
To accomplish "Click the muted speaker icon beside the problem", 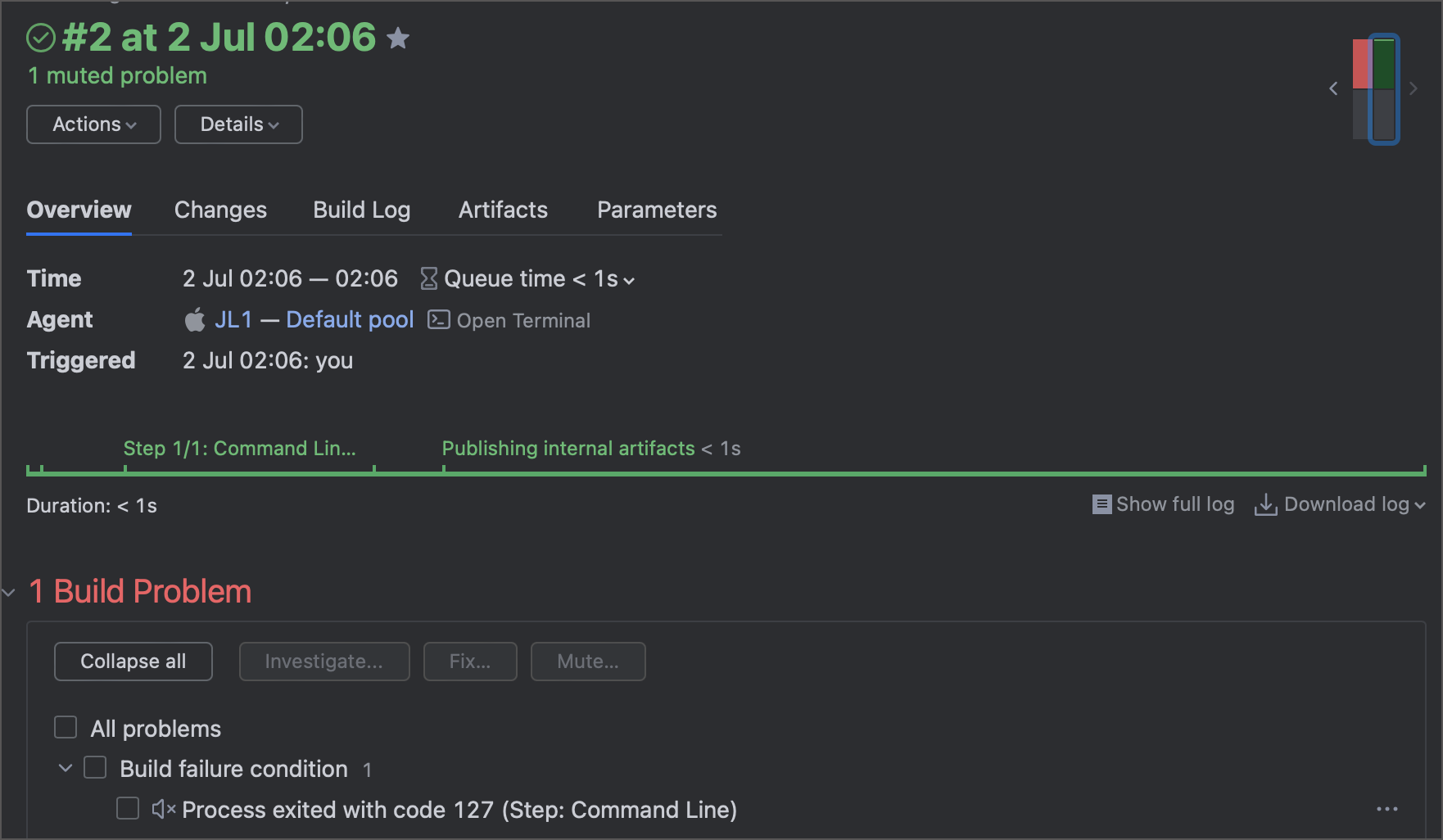I will point(163,810).
